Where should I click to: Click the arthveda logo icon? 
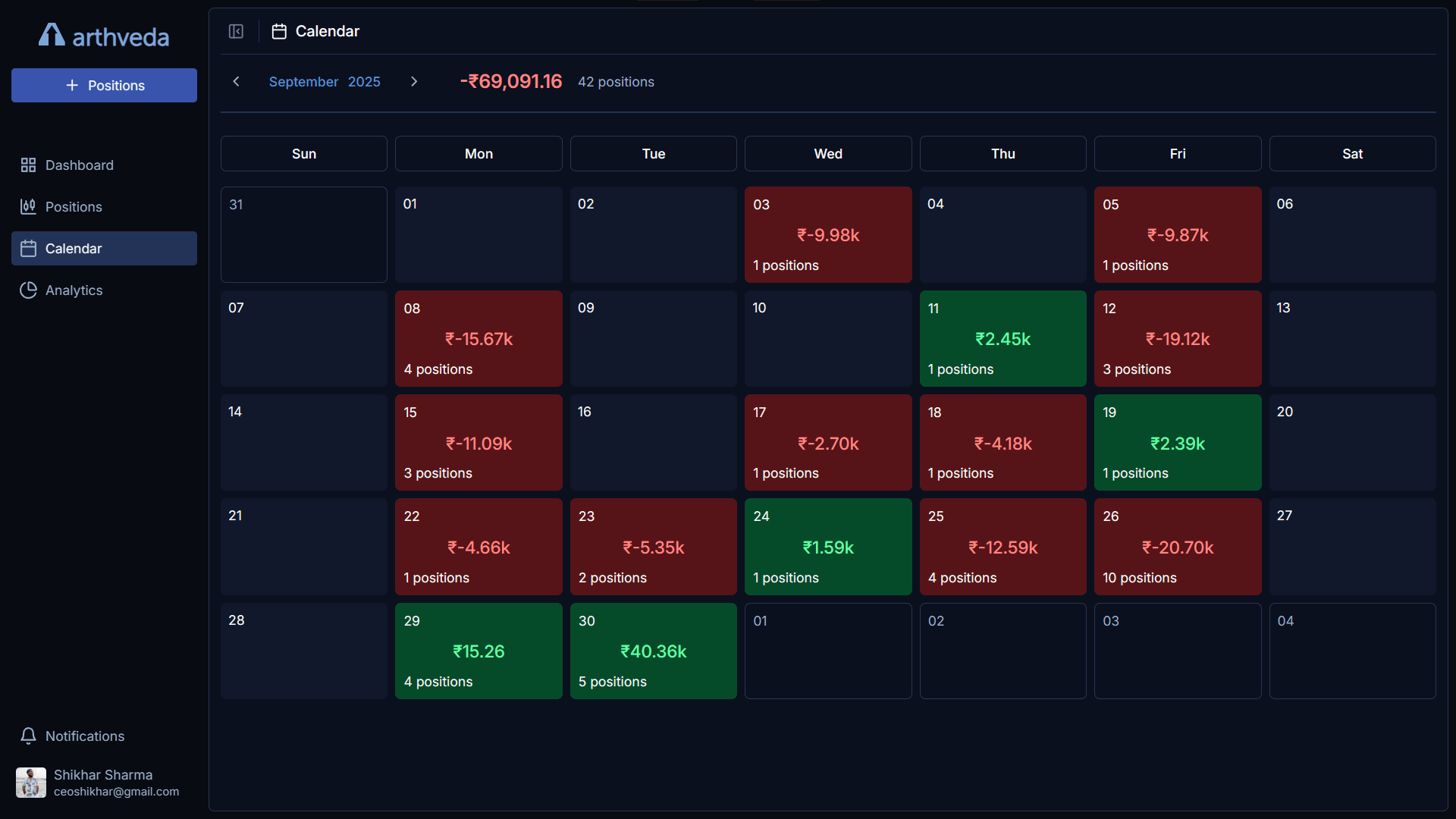tap(51, 34)
